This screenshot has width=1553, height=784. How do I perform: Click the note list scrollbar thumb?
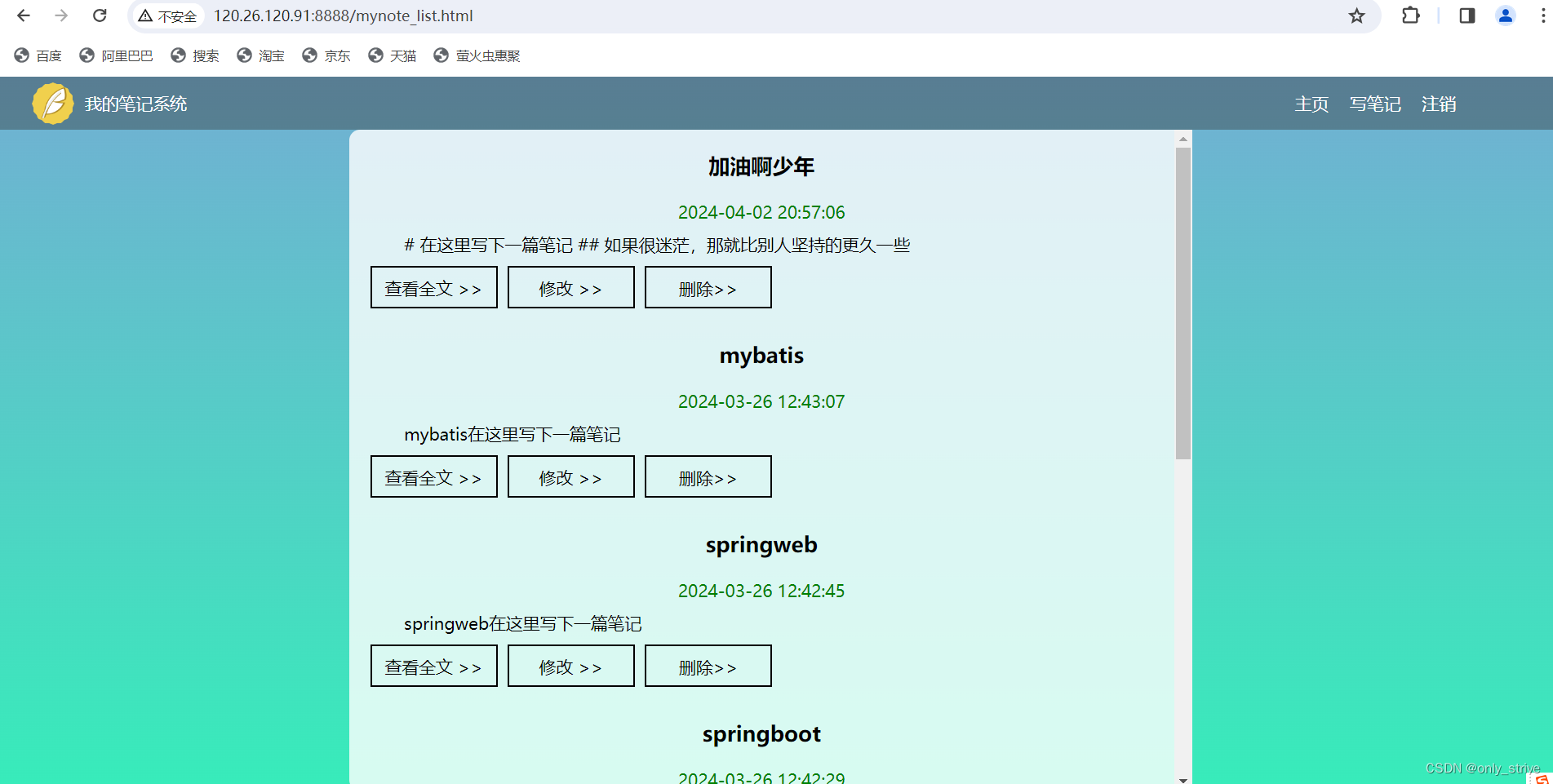tap(1183, 303)
